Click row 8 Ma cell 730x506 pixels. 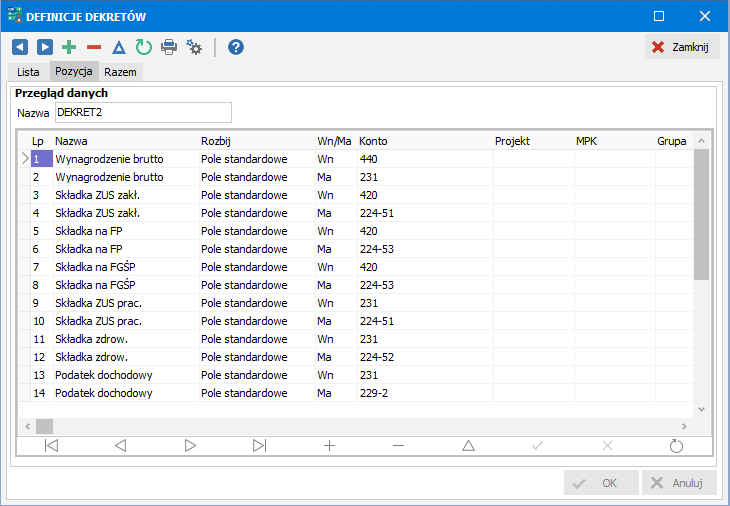click(336, 285)
